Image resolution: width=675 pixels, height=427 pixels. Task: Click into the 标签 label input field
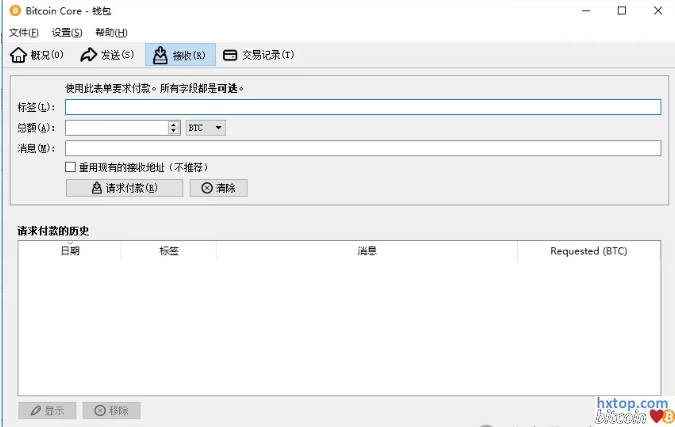click(x=362, y=107)
